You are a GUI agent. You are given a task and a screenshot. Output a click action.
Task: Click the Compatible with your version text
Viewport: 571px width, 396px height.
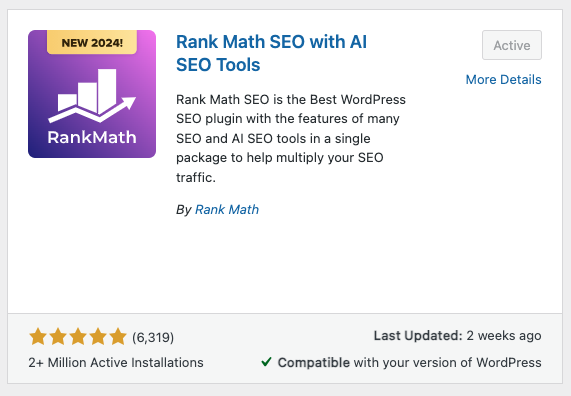pos(409,362)
